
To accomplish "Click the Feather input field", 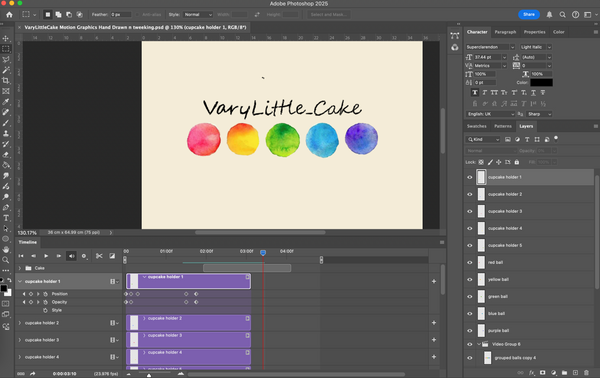I will coord(121,15).
